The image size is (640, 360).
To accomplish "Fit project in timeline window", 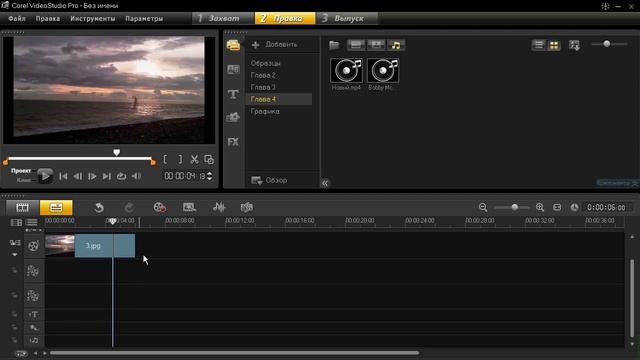I will (557, 207).
